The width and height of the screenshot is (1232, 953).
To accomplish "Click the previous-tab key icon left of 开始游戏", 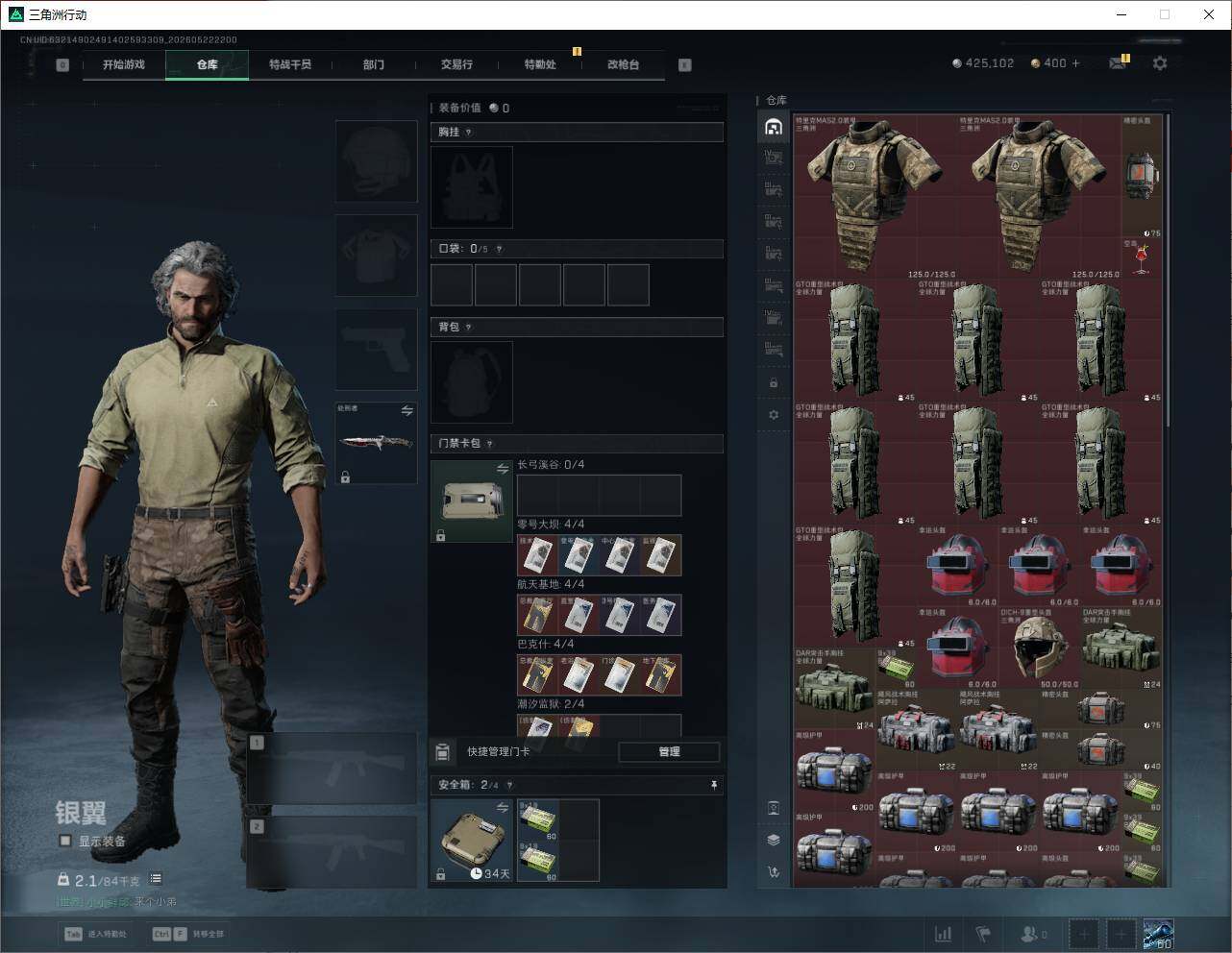I will pyautogui.click(x=62, y=65).
